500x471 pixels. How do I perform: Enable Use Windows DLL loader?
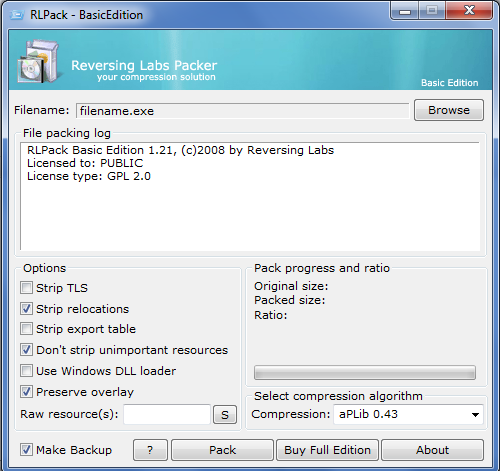[x=26, y=371]
